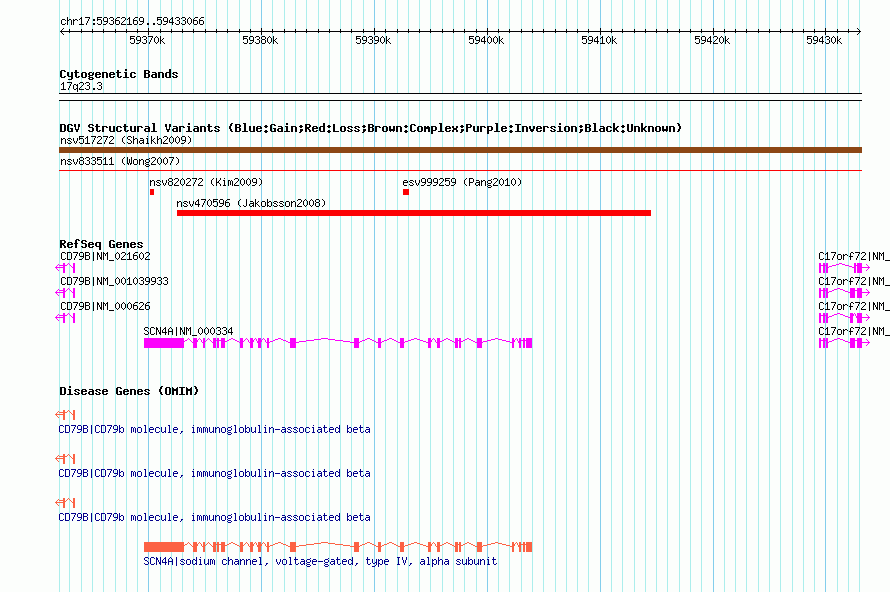Screen dimensions: 890x592
Task: Click the CD79B|NM_021602 label
Action: 105,256
